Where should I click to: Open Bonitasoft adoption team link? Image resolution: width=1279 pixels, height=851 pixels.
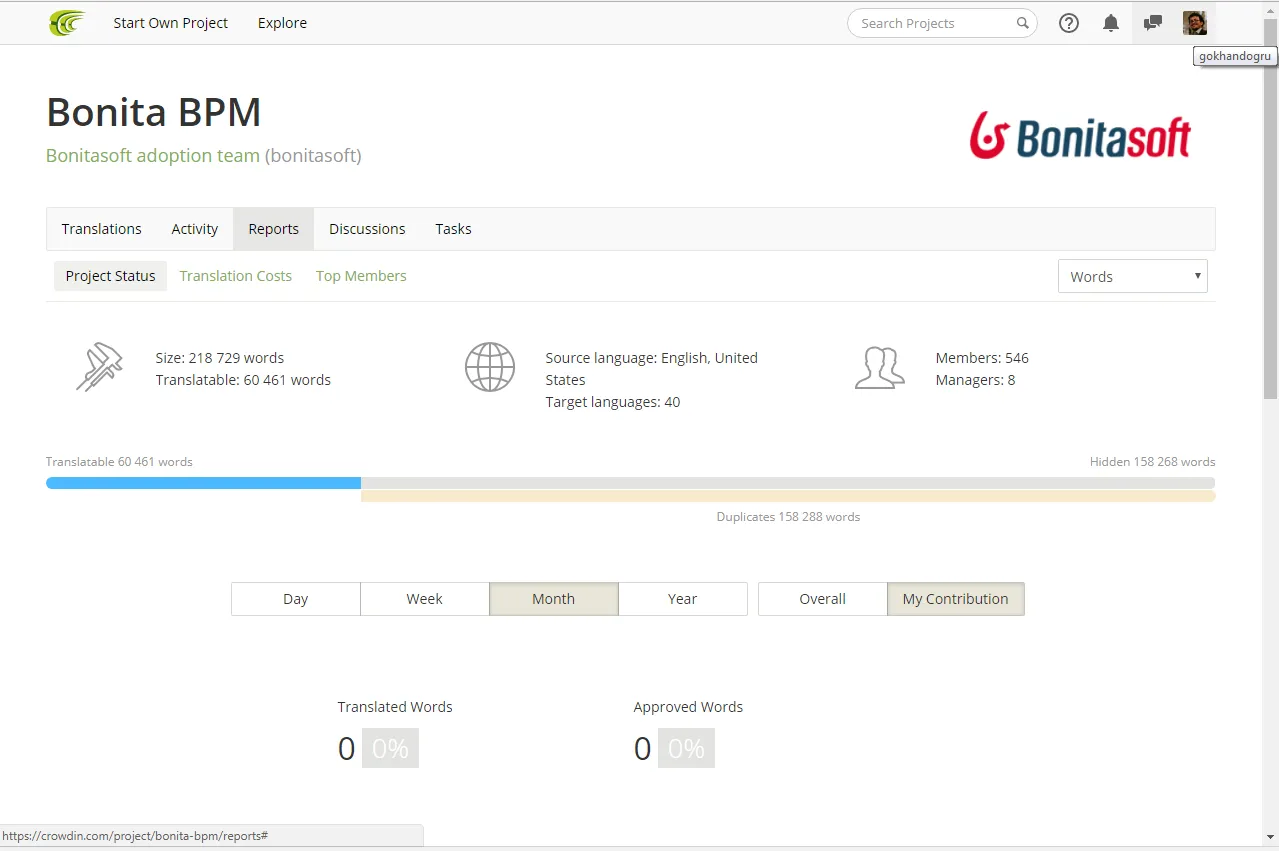click(153, 156)
